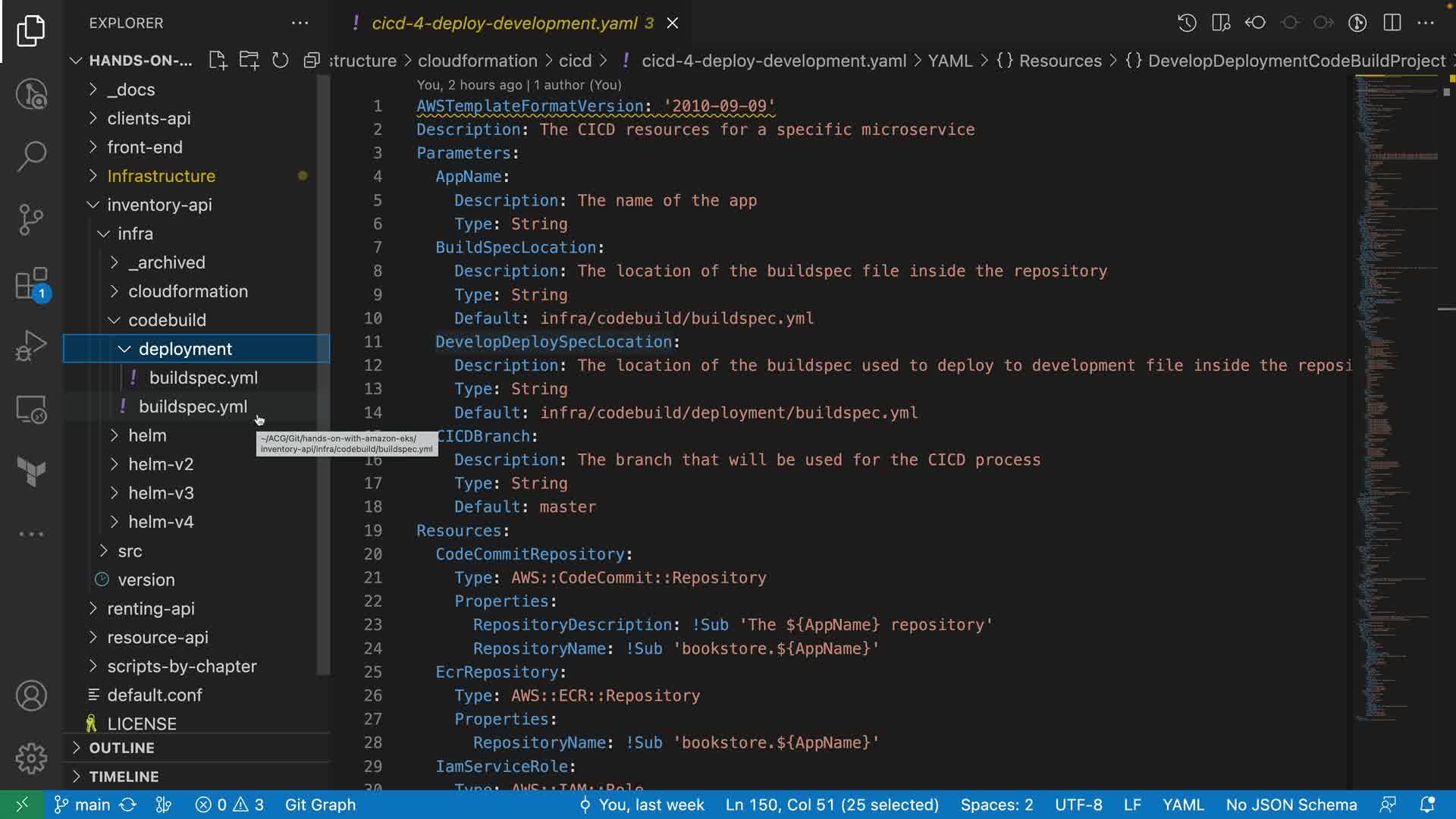Expand the TIMELINE section
The image size is (1456, 819).
tap(124, 777)
